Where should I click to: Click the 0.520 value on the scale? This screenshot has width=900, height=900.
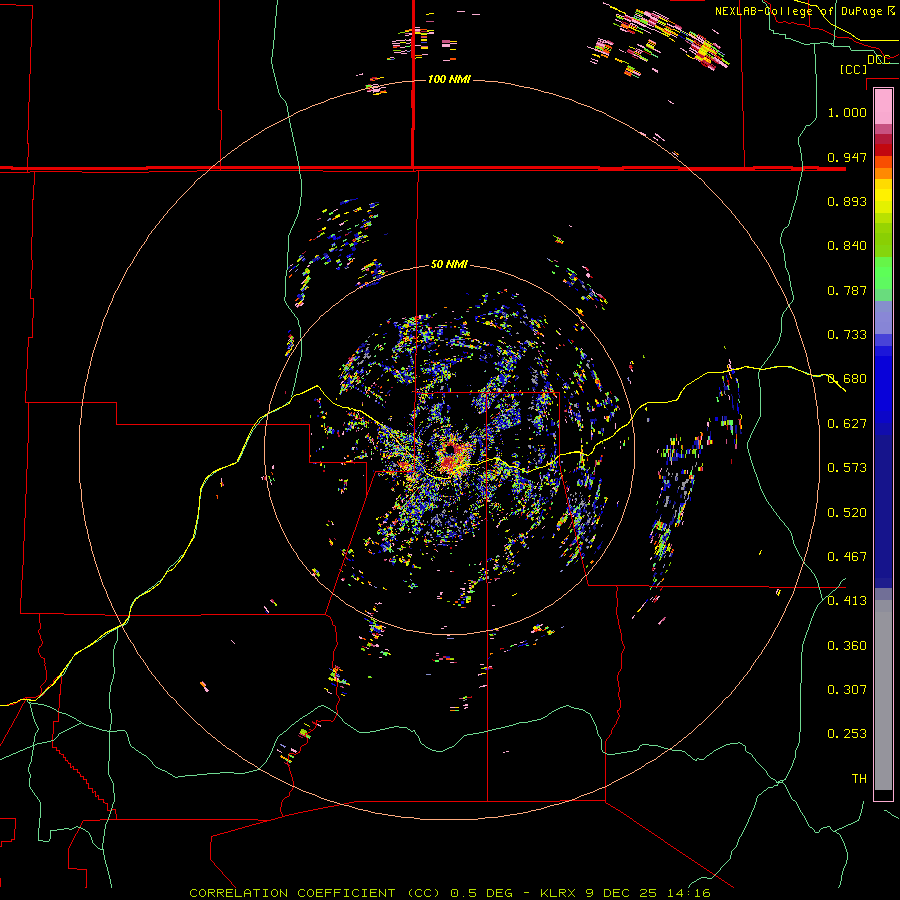[x=847, y=512]
